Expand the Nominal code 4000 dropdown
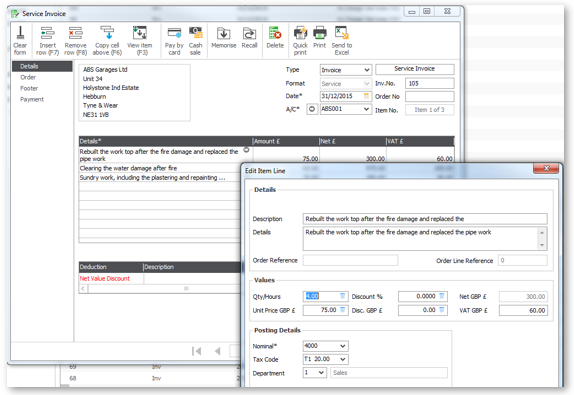The image size is (574, 395). [343, 346]
